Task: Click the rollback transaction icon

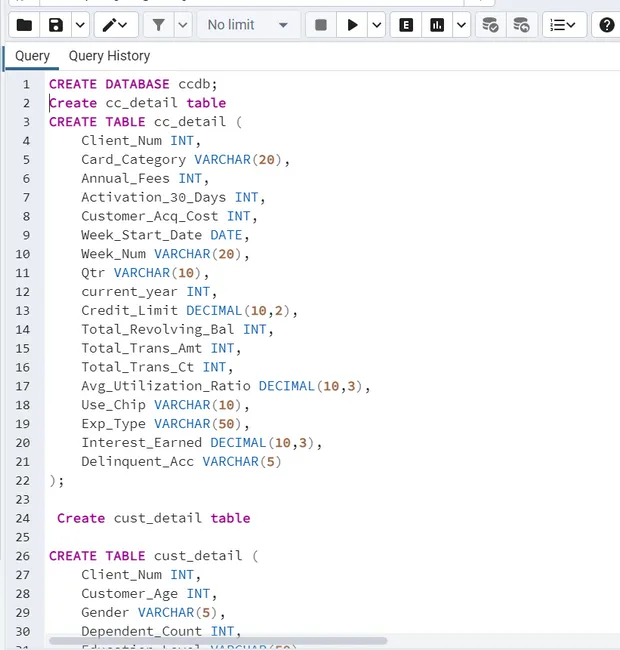Action: tap(521, 25)
